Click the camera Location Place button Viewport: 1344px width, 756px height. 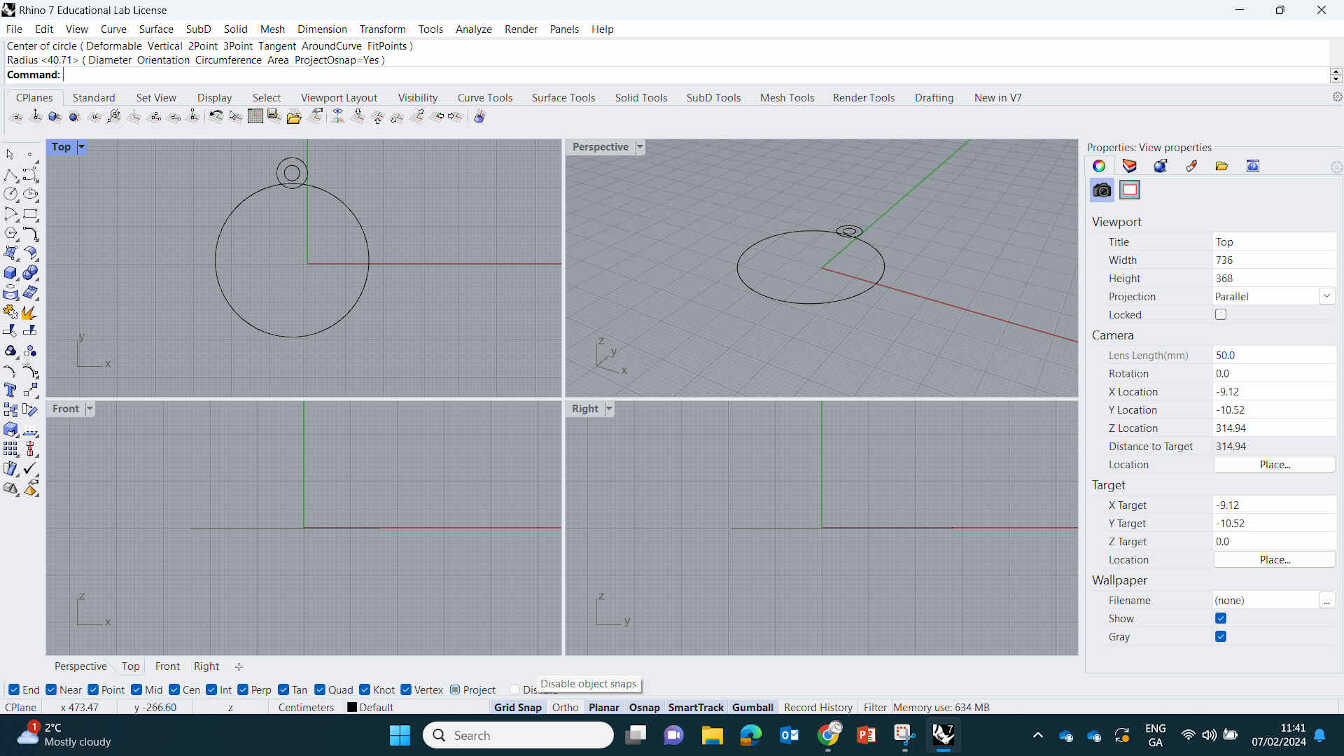1274,464
